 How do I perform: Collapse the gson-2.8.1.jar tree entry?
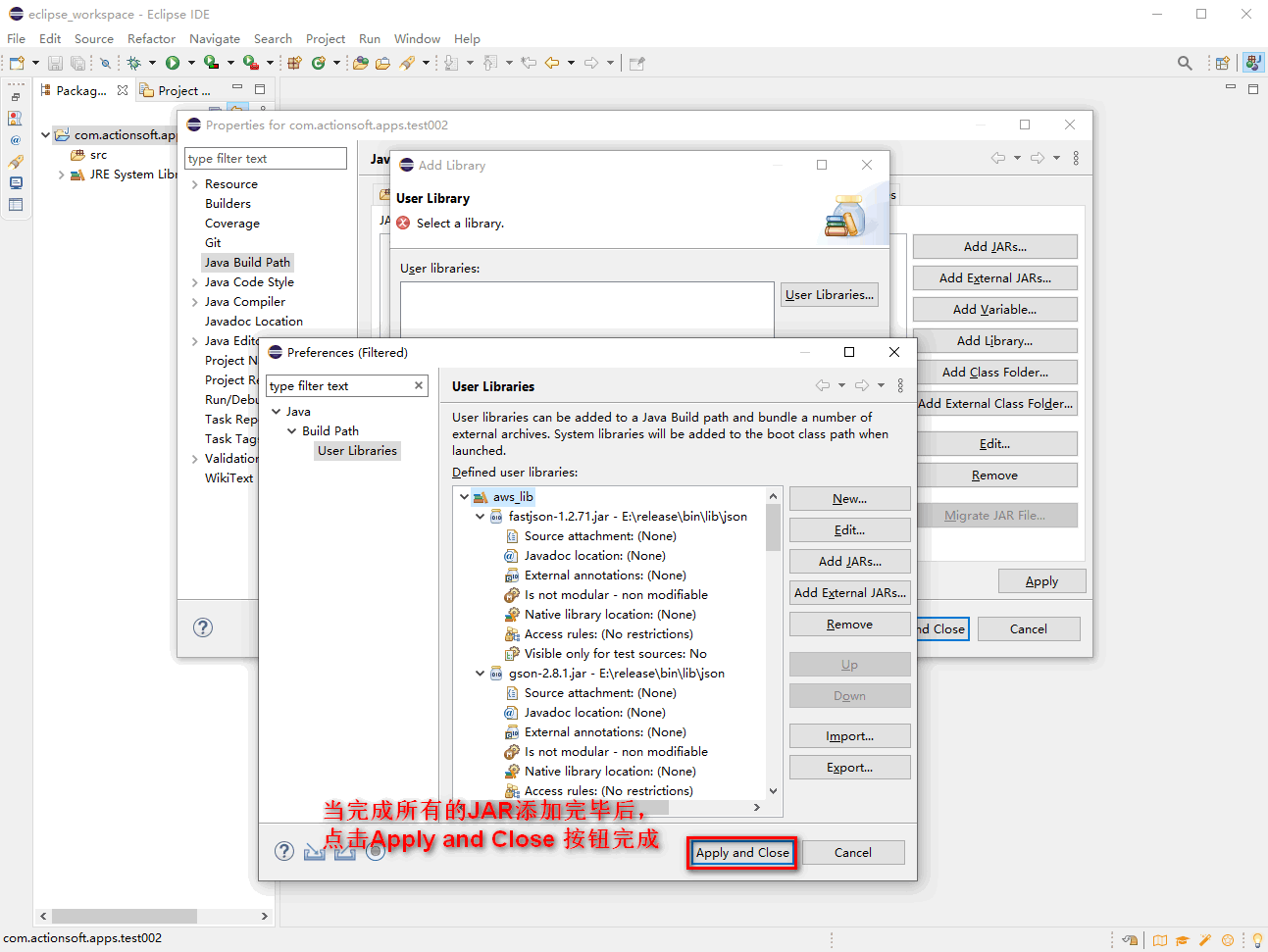coord(480,674)
